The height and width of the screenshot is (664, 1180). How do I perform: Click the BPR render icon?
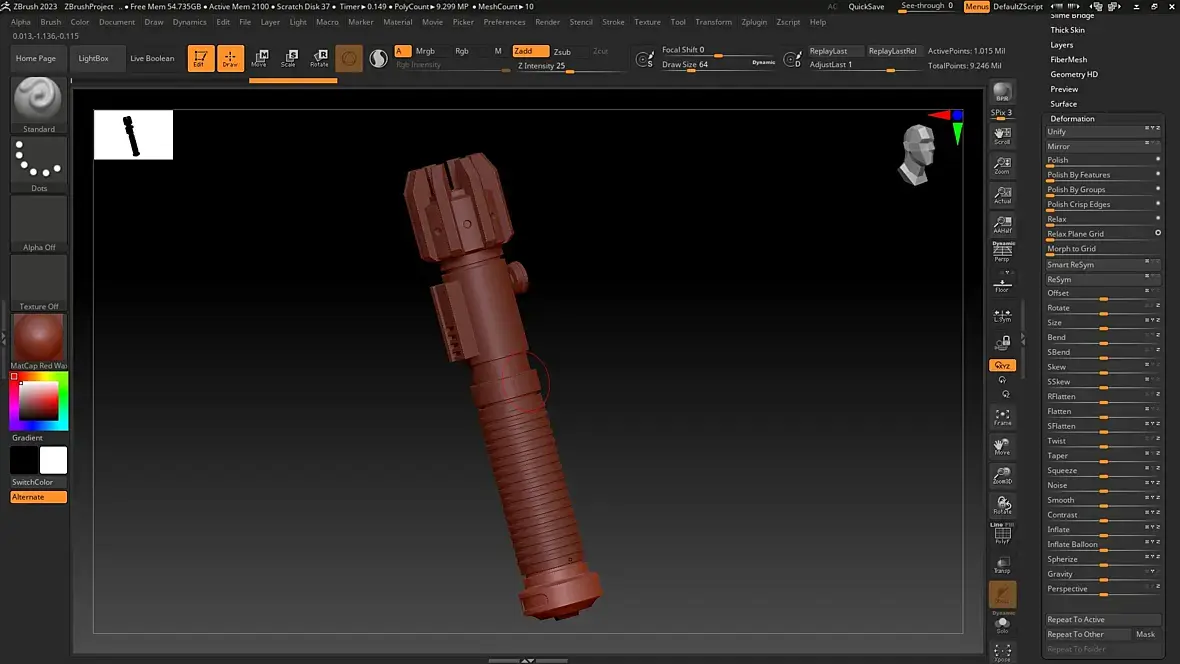tap(1002, 94)
